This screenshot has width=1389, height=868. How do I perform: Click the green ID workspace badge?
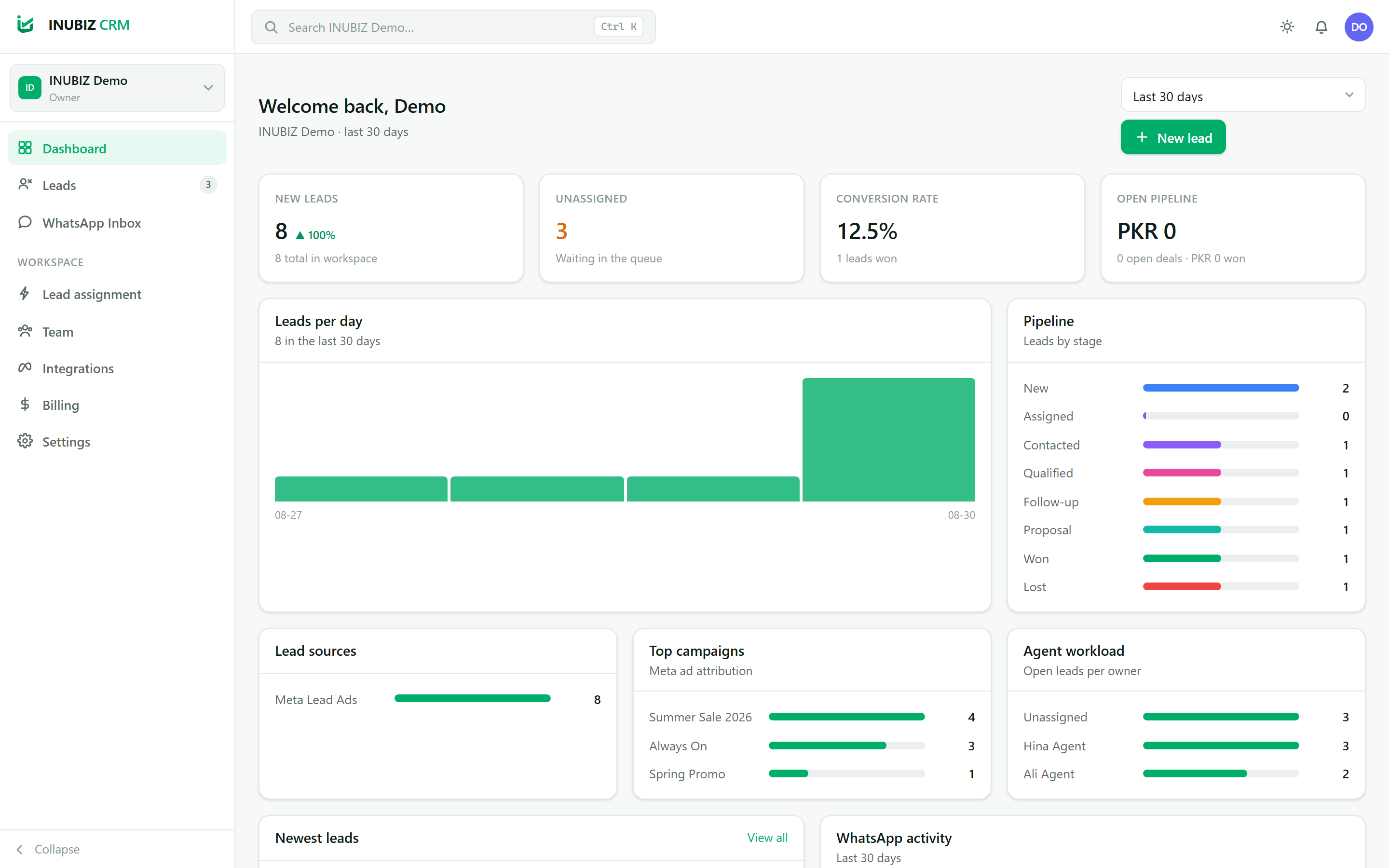29,88
